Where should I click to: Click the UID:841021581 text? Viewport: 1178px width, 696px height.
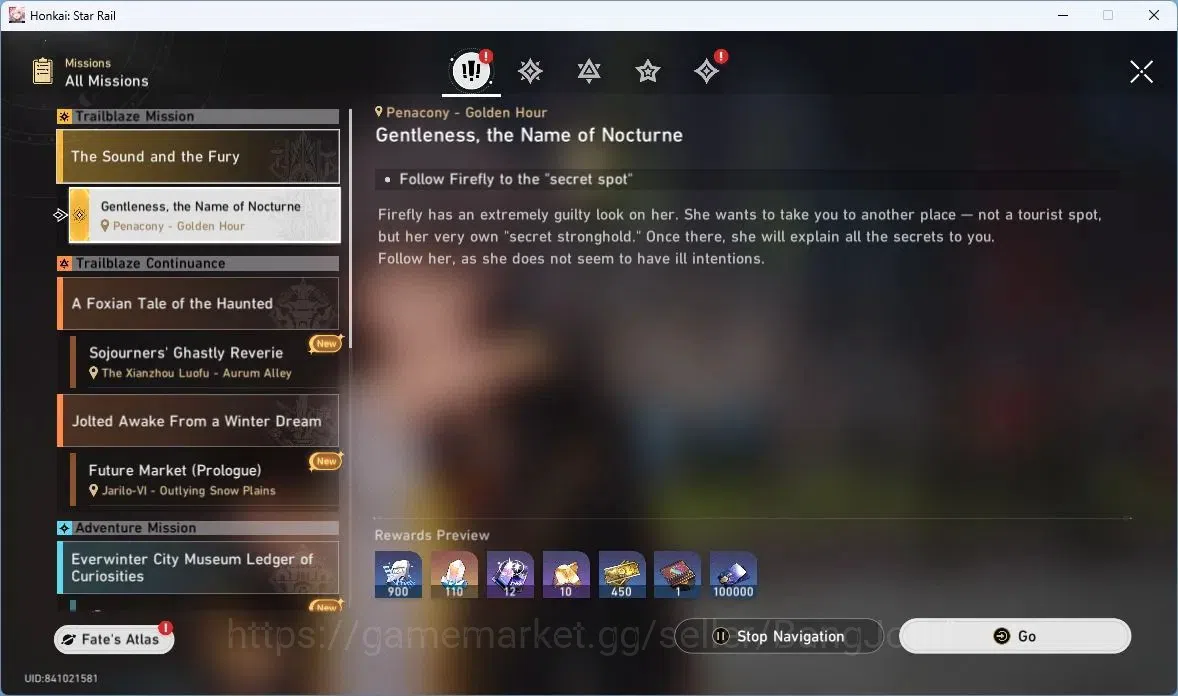[61, 679]
